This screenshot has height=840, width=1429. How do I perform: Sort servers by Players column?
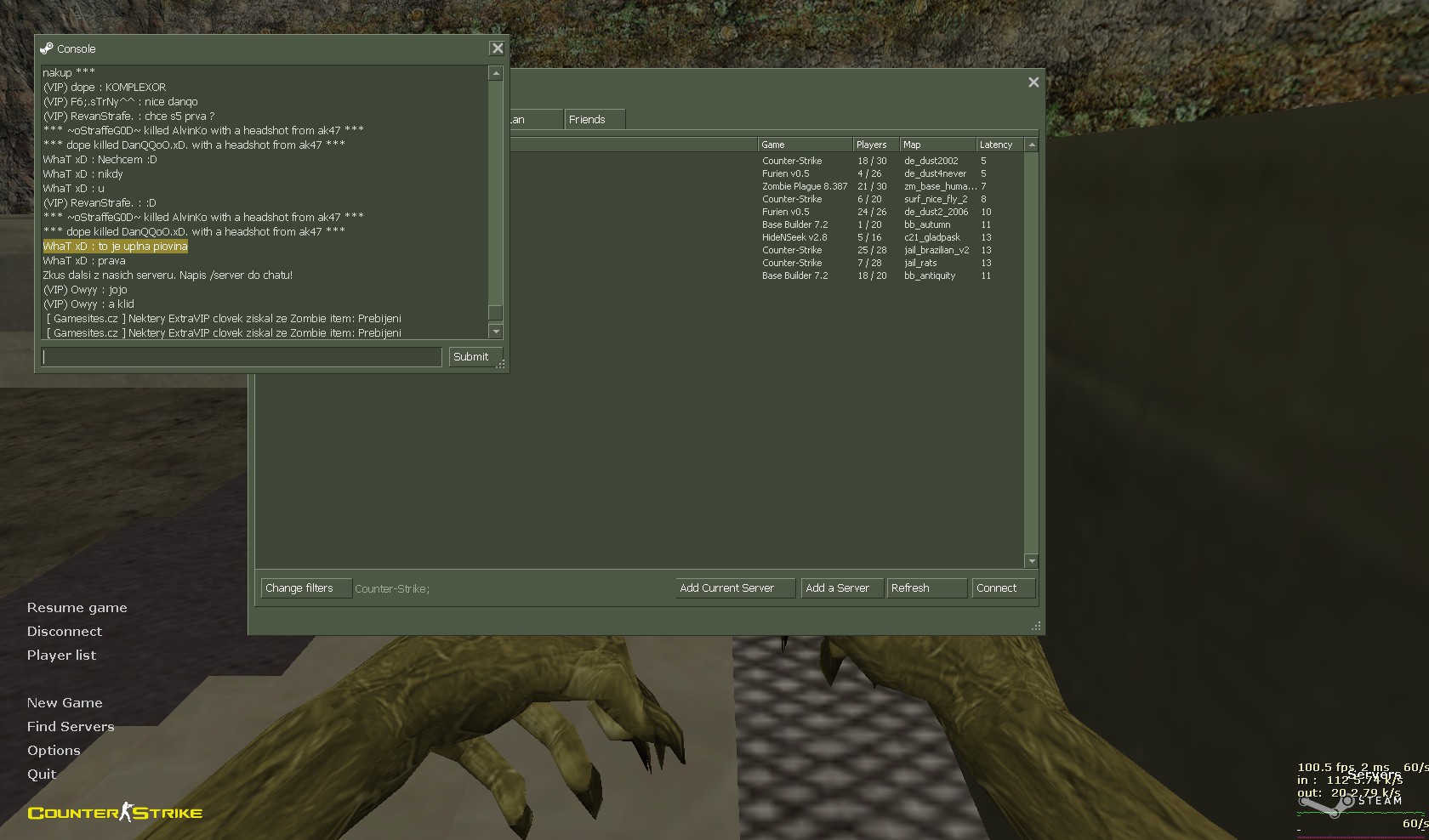coord(876,145)
